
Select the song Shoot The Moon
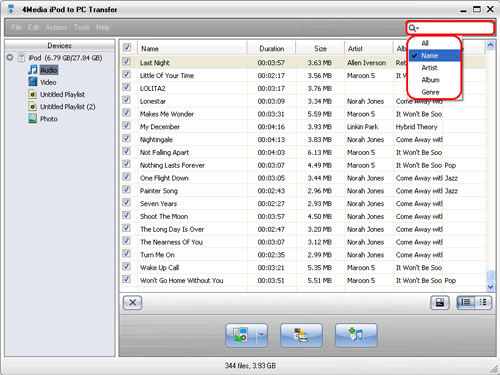(164, 216)
